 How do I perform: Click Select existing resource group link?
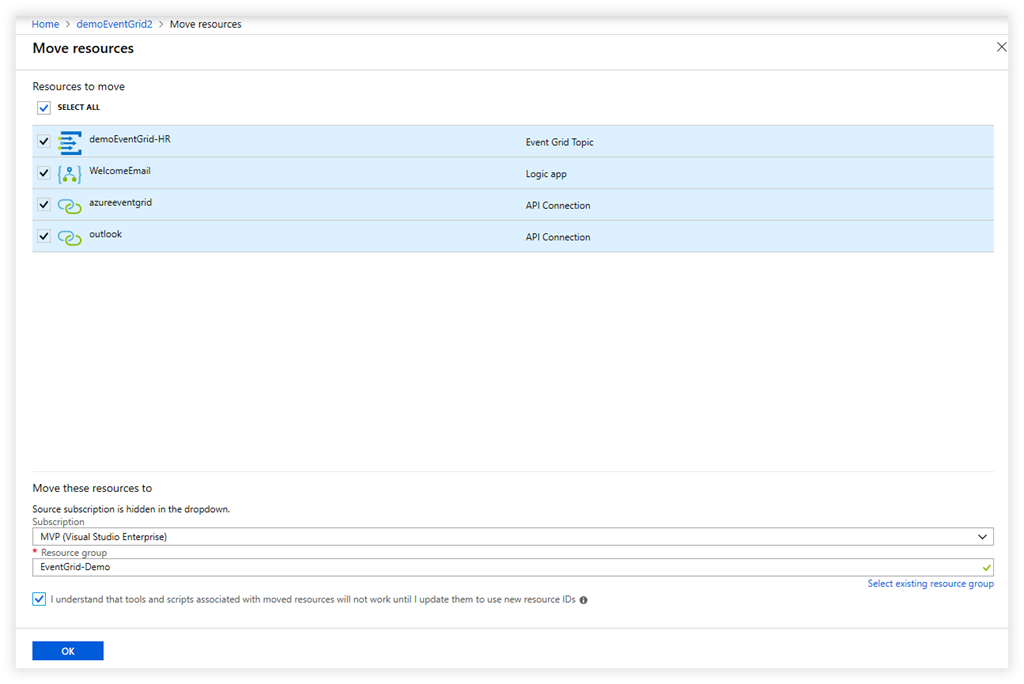(930, 584)
